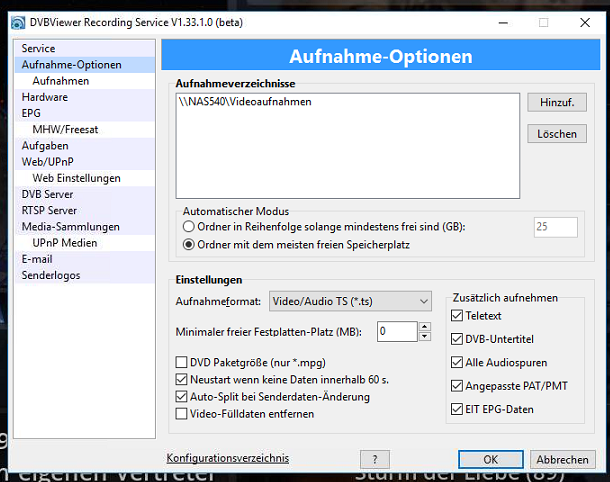Decrease minimum free disk space value
The height and width of the screenshot is (482, 610).
424,337
